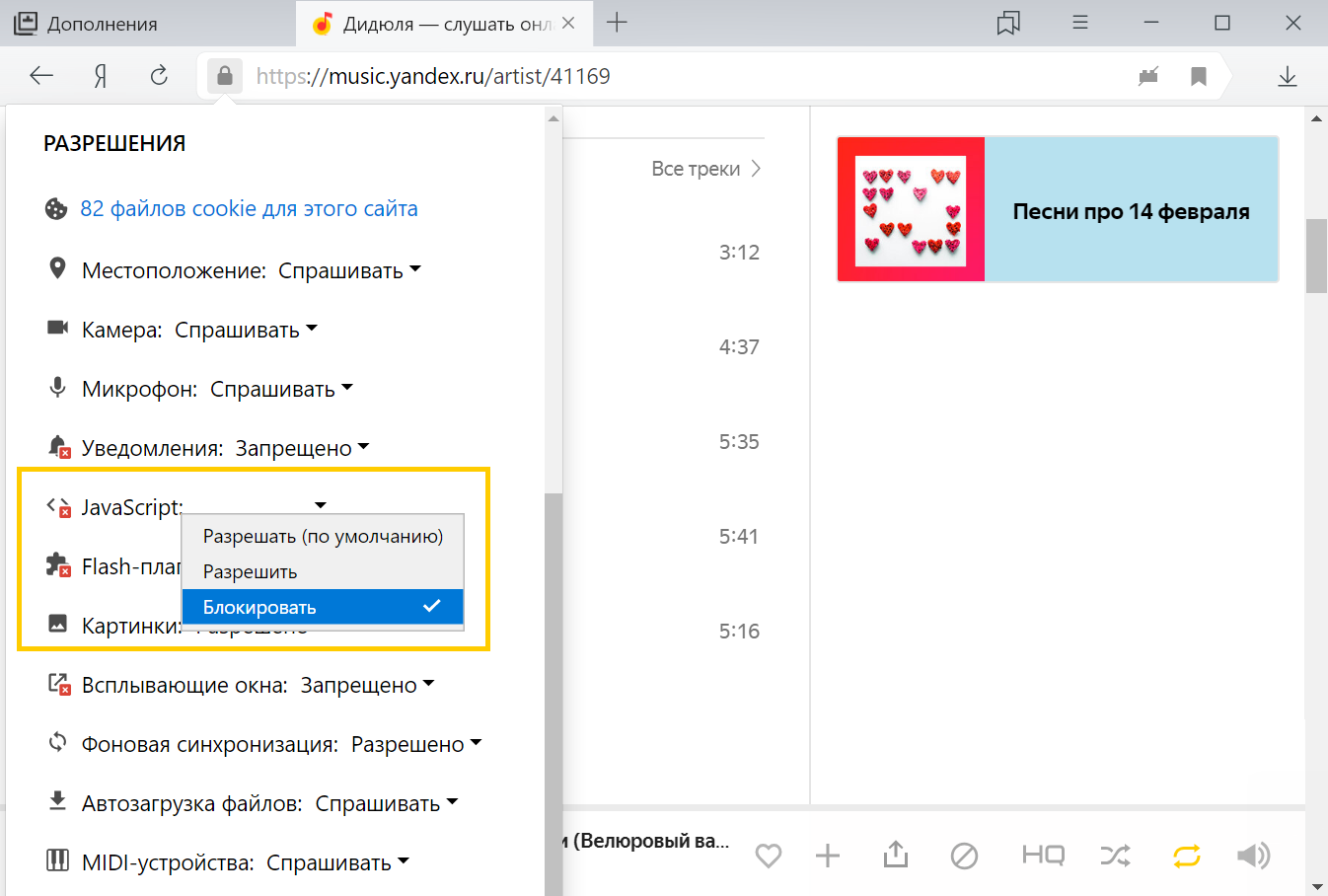1328x896 pixels.
Task: Open Микрофон permission dropdown
Action: (x=281, y=389)
